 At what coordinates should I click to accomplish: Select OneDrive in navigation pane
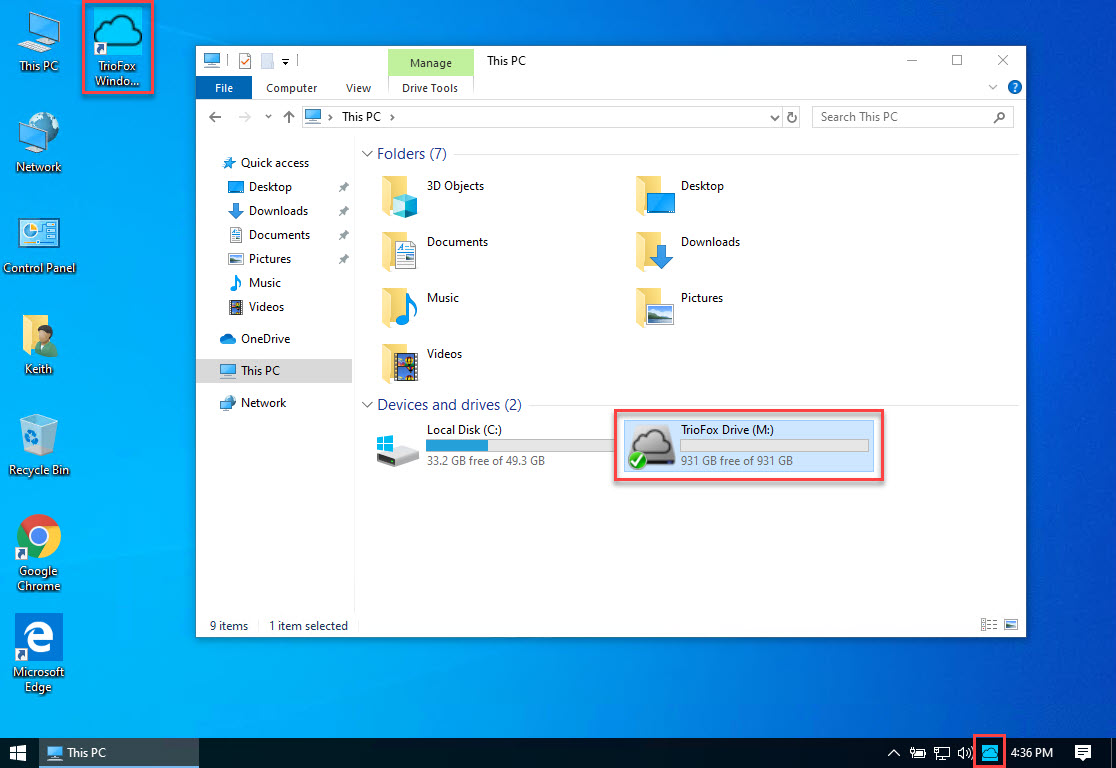(265, 339)
